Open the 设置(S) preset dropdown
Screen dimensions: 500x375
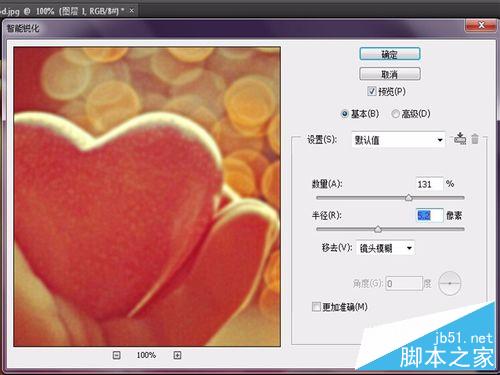[x=398, y=140]
